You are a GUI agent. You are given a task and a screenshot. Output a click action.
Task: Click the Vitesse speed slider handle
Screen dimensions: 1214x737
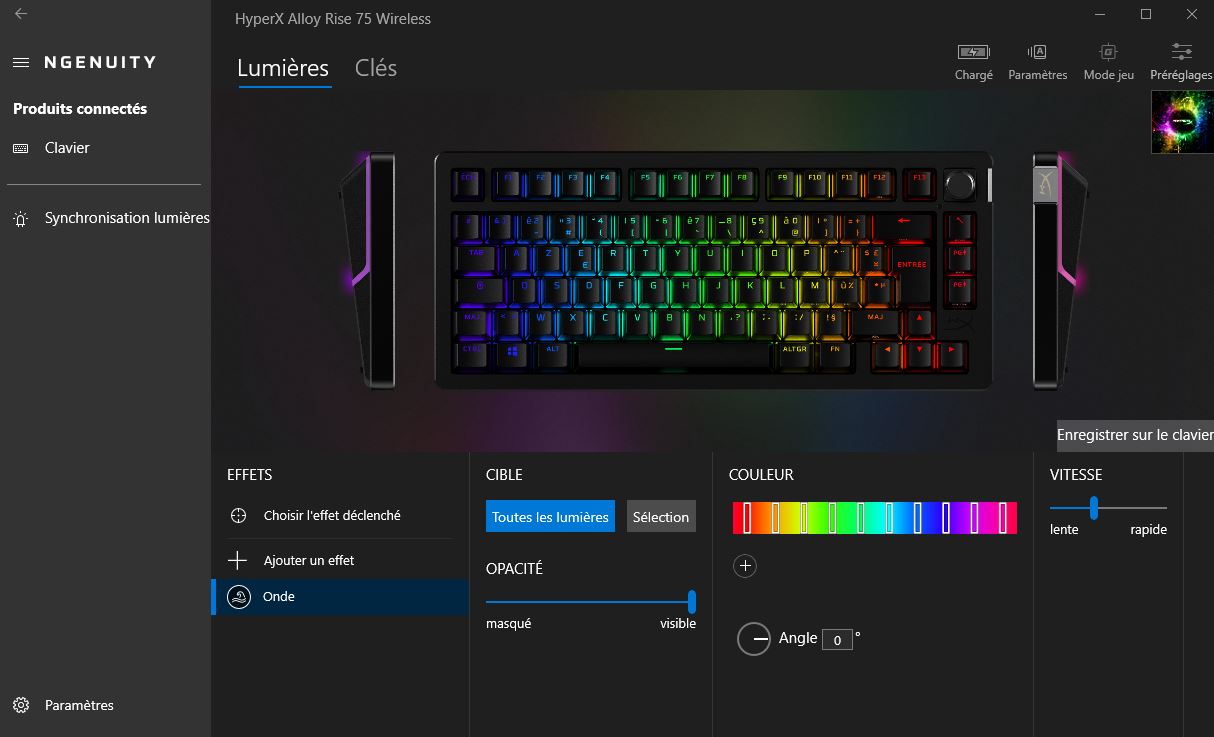1094,508
